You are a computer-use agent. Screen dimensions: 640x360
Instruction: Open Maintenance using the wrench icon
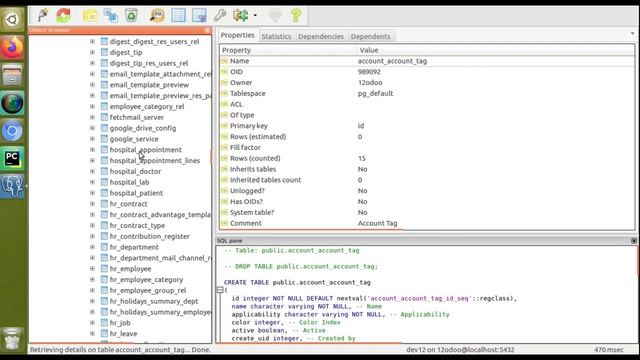tap(220, 16)
